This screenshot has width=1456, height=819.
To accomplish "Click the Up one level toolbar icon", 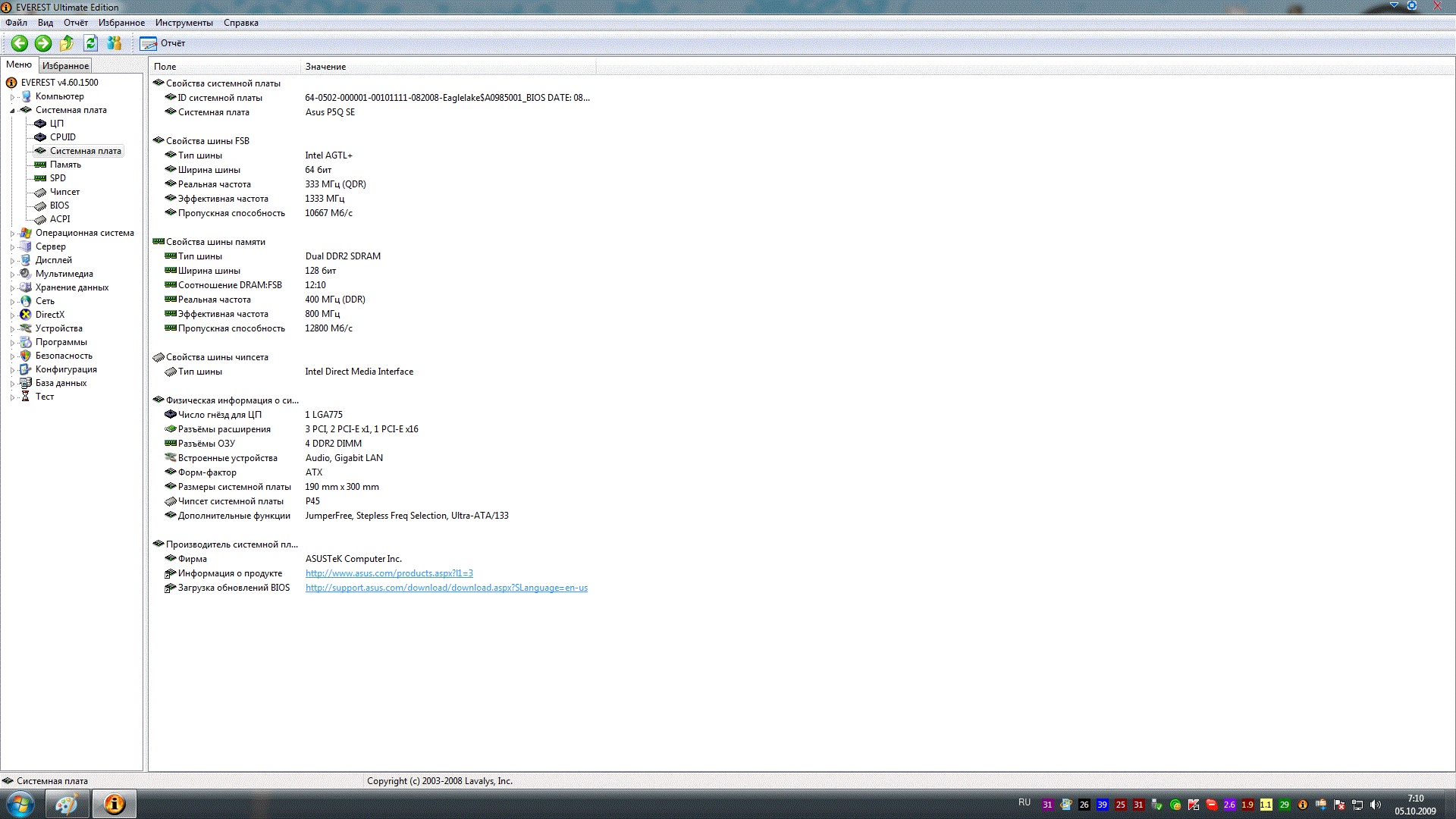I will [67, 43].
